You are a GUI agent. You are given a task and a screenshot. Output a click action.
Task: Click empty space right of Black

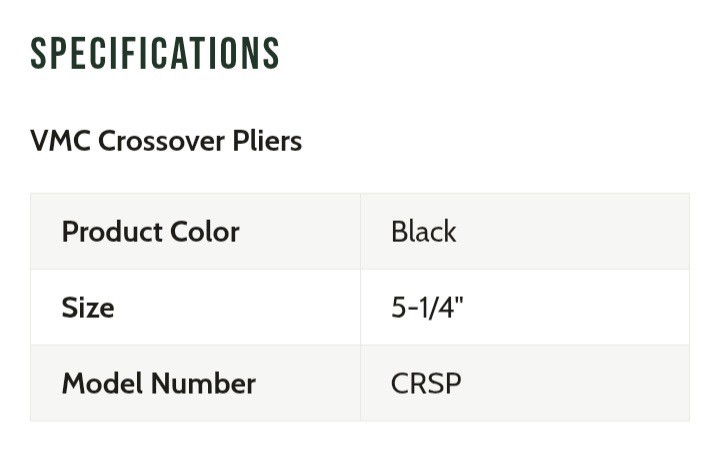pos(572,231)
